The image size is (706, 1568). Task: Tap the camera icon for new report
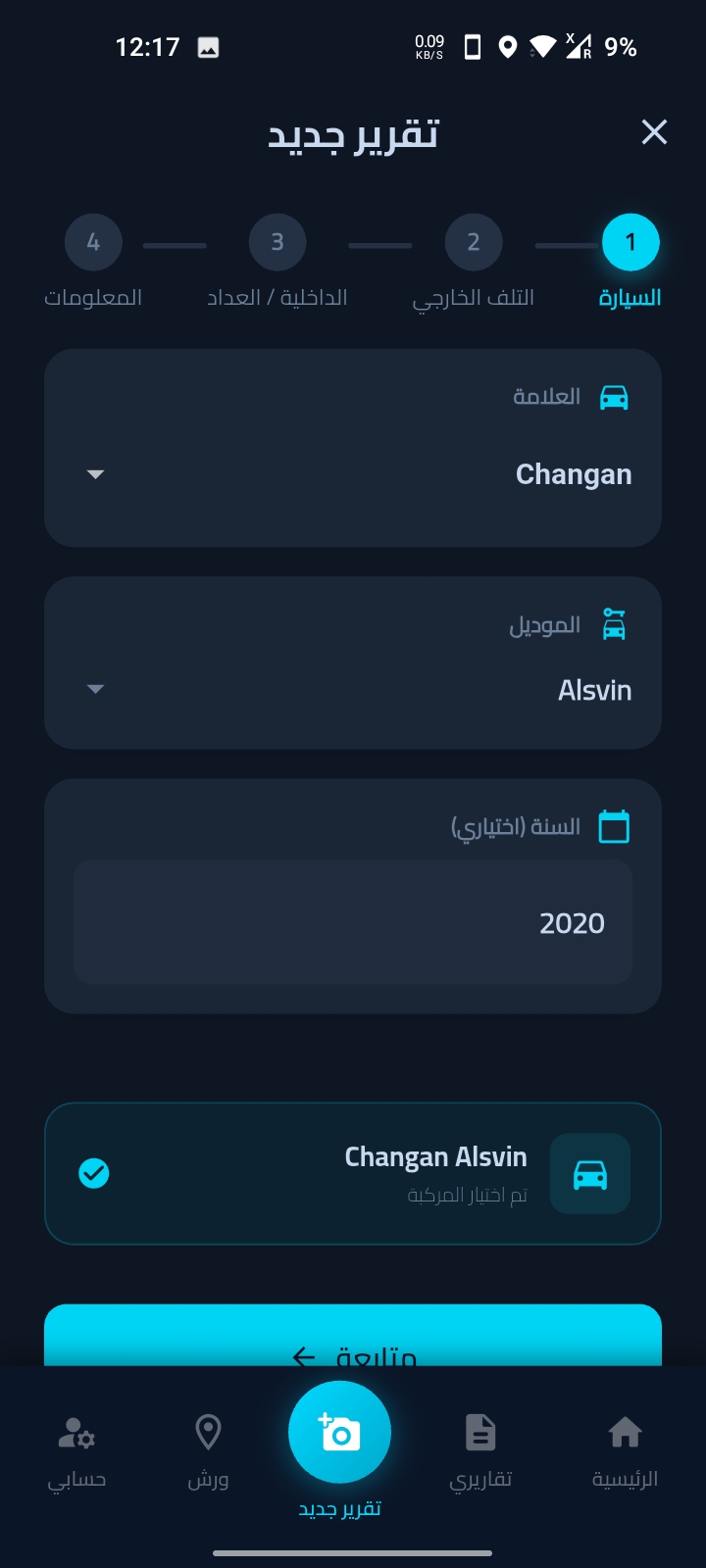point(339,1433)
